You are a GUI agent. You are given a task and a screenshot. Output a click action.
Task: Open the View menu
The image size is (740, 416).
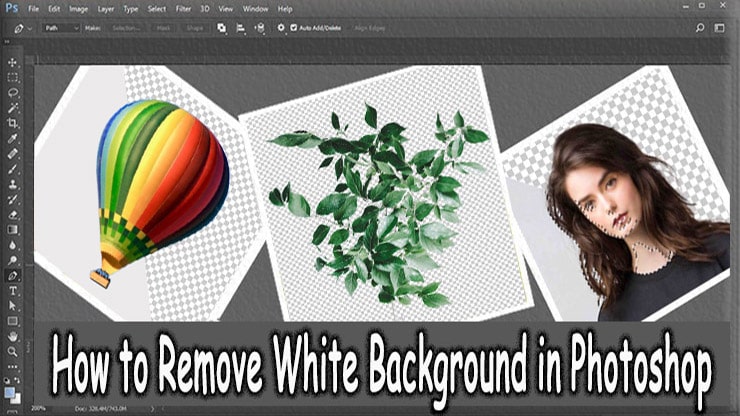coord(226,8)
